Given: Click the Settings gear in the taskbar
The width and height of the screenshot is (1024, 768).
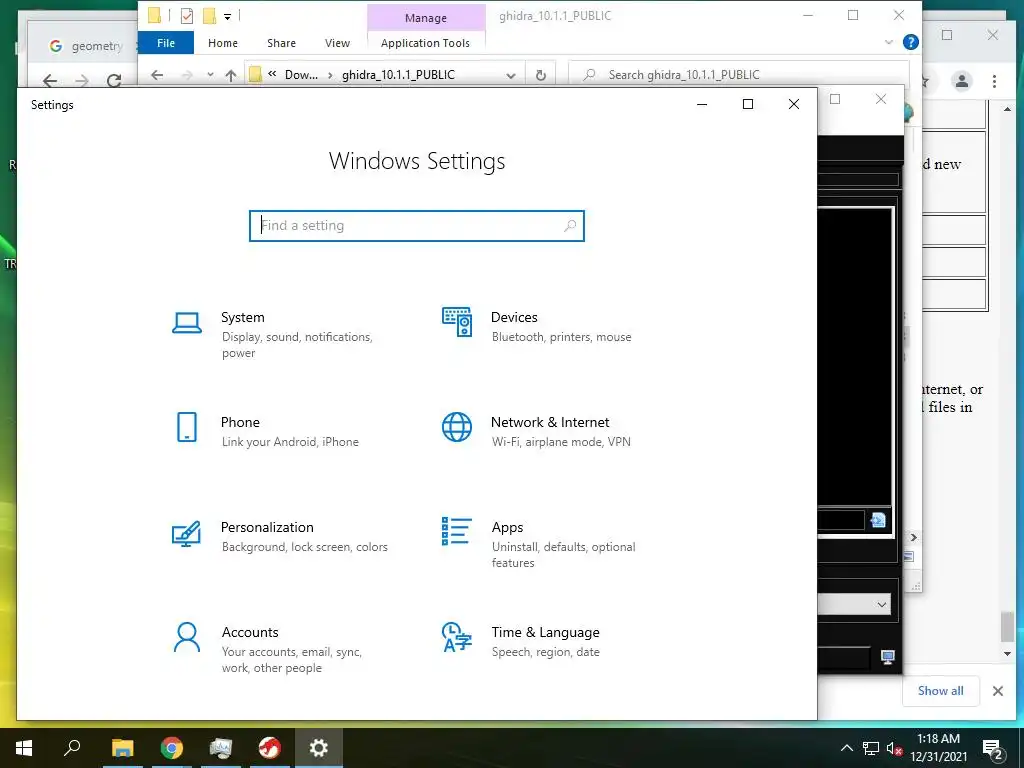Looking at the screenshot, I should 319,748.
